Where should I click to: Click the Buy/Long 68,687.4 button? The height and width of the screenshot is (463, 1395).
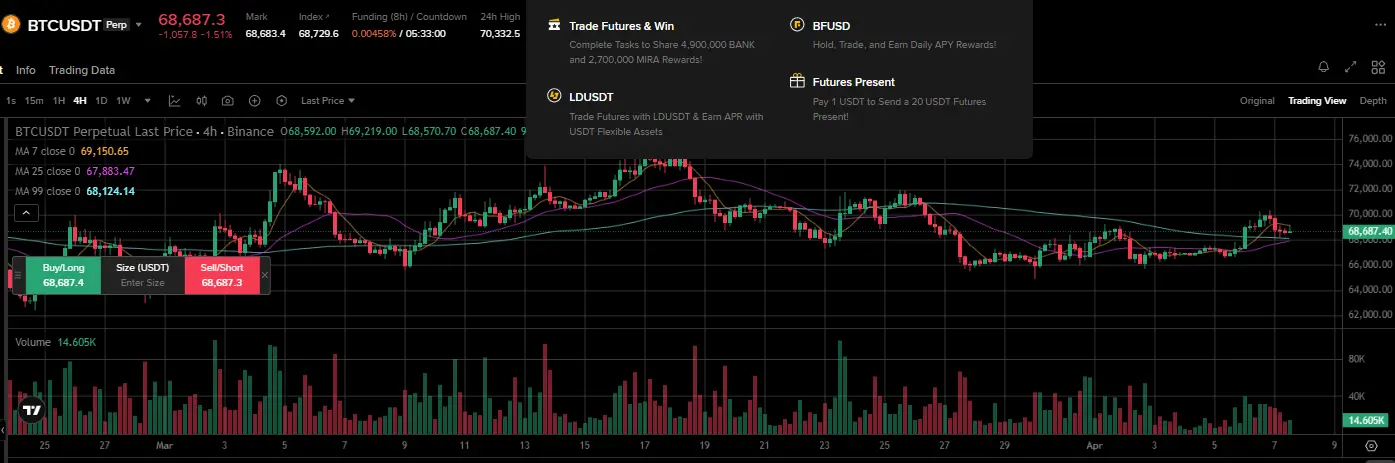pyautogui.click(x=63, y=275)
